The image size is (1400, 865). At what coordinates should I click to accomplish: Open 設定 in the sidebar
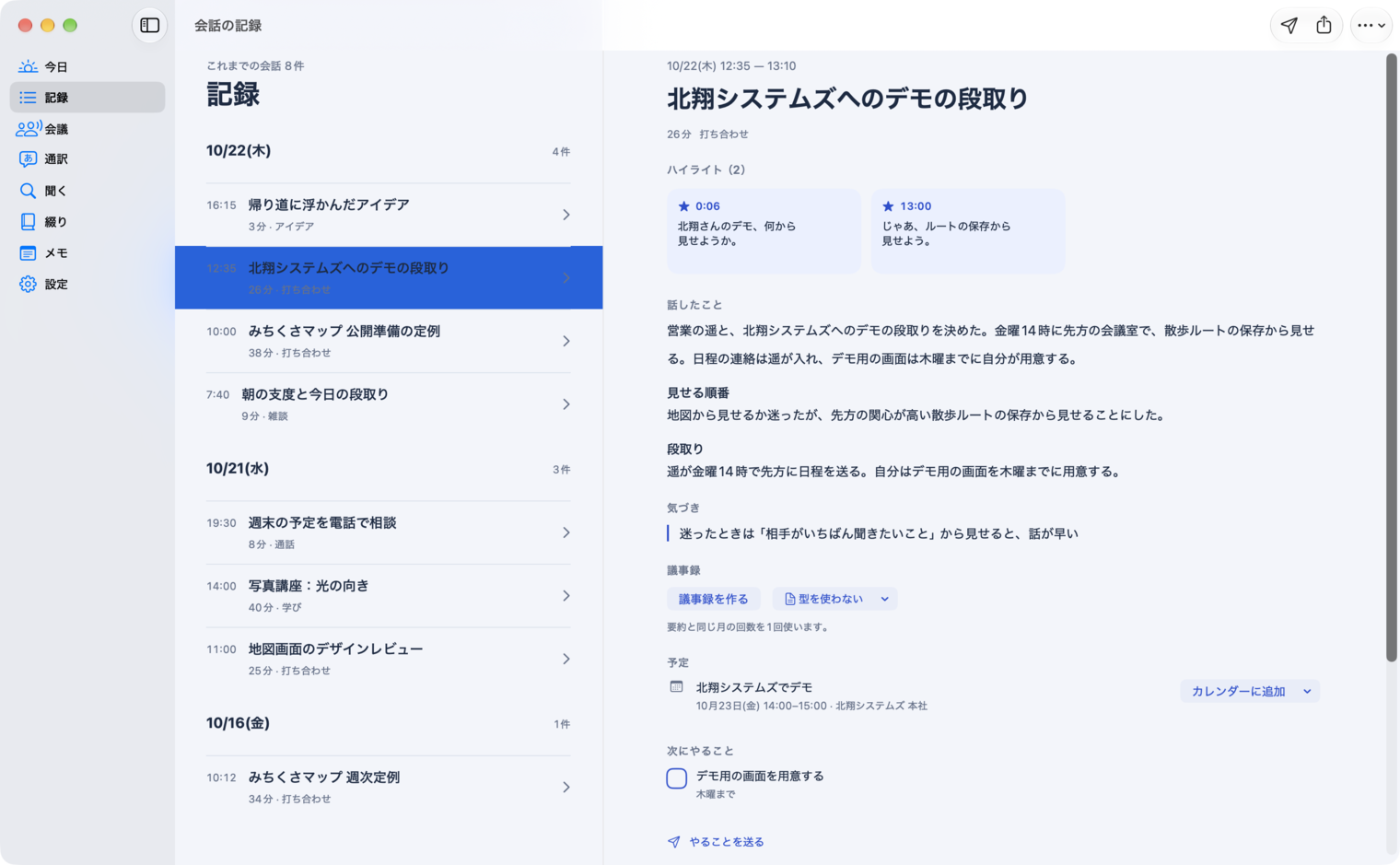(x=87, y=285)
